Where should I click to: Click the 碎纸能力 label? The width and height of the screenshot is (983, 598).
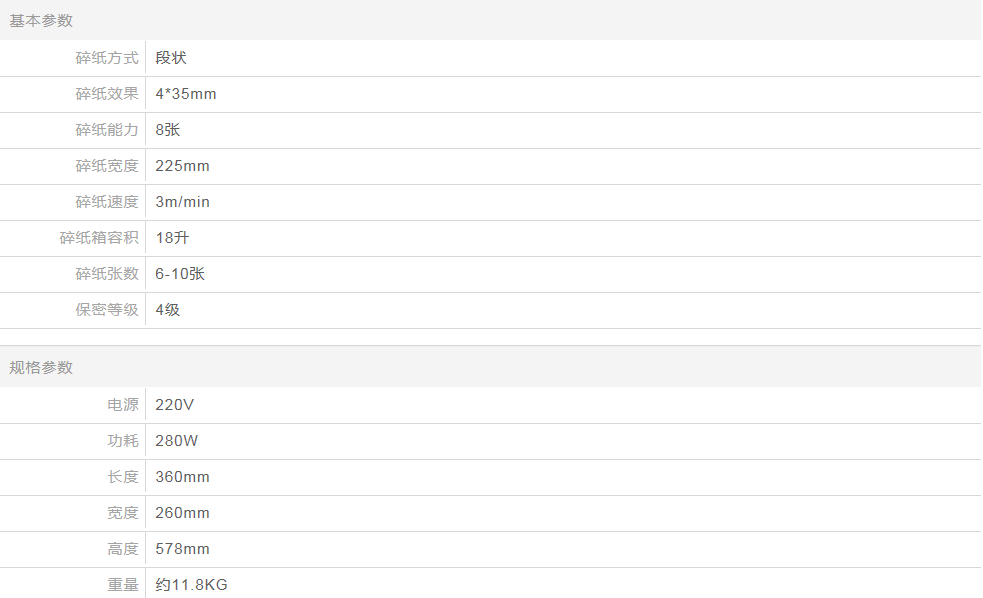click(107, 130)
